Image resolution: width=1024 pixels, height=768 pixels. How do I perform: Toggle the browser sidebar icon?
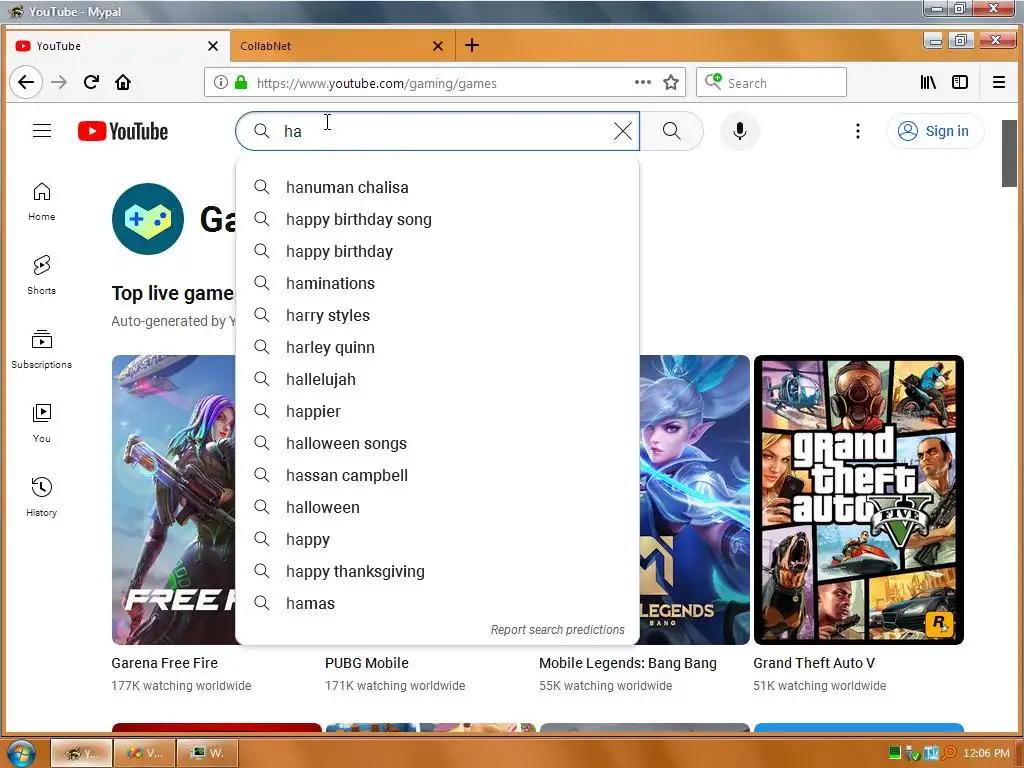(x=959, y=82)
